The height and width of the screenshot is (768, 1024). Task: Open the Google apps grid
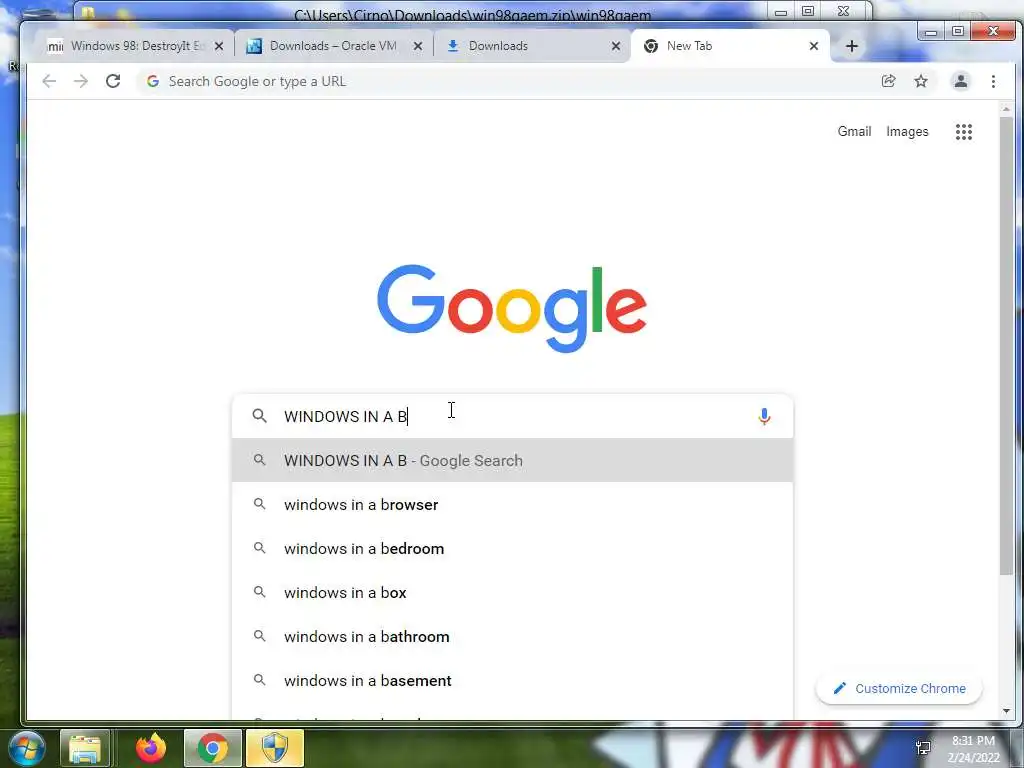pos(964,131)
